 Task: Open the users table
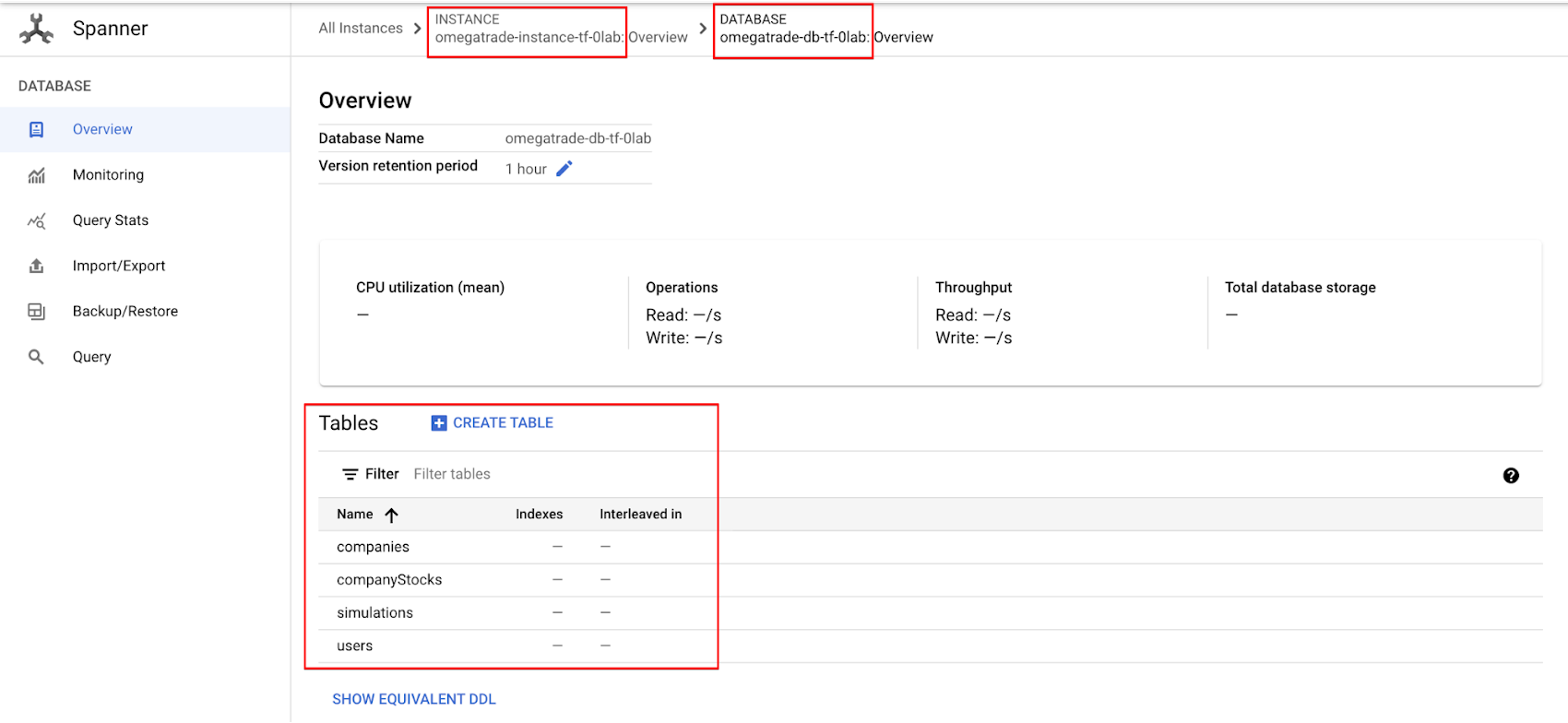(x=354, y=646)
